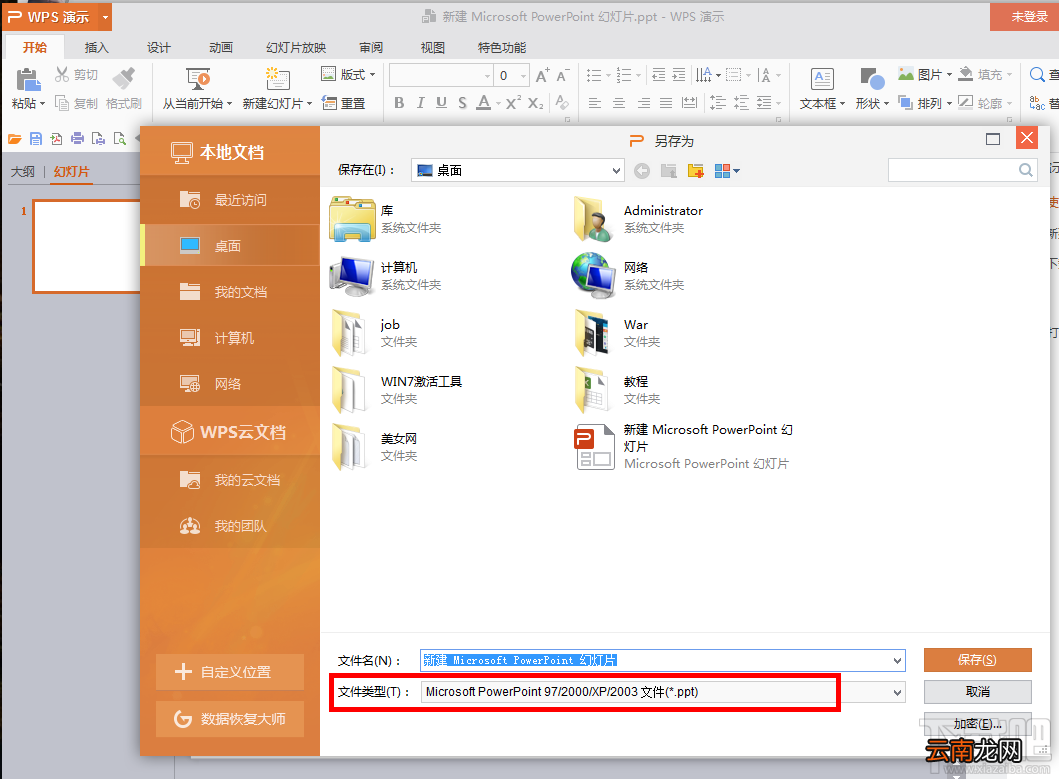Select slide 1 thumbnail in panel

(86, 246)
